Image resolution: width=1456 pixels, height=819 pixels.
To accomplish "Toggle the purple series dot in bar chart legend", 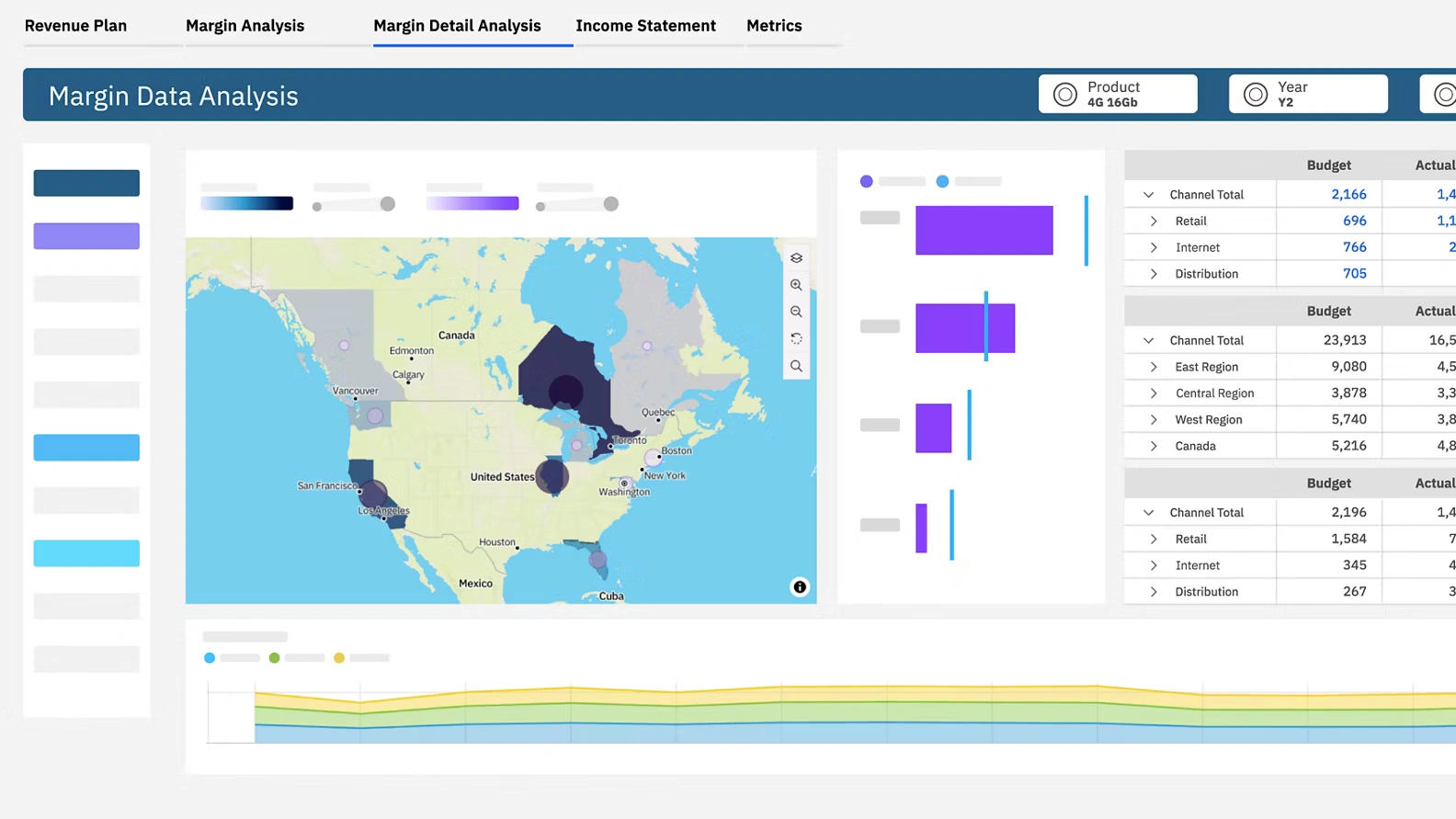I will coord(866,182).
